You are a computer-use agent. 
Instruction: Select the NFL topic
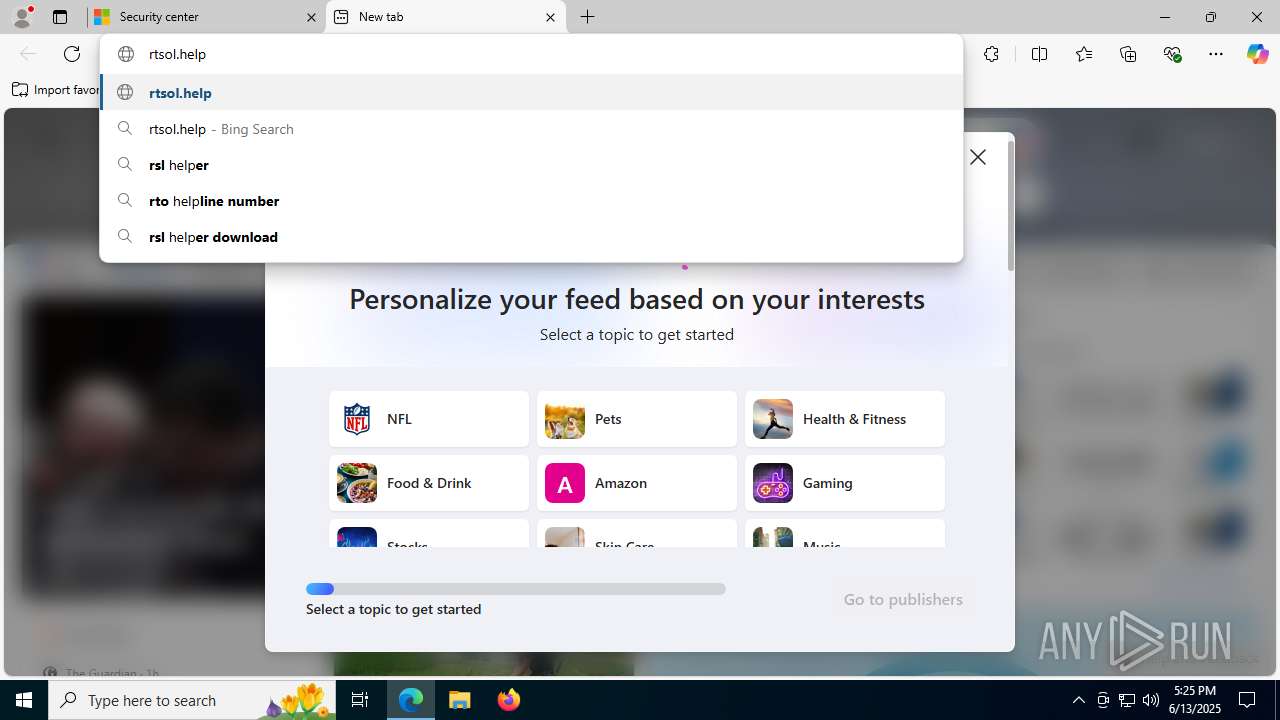429,419
